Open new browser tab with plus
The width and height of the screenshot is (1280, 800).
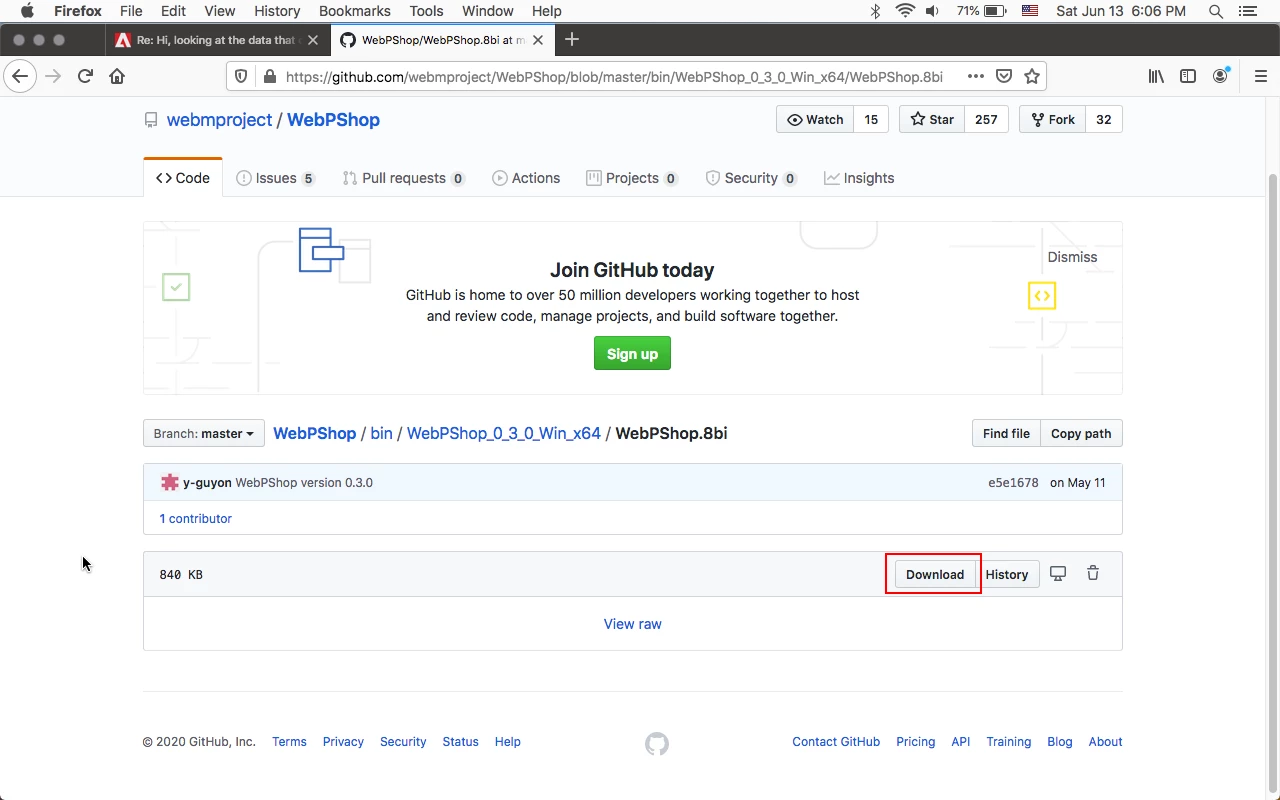(x=572, y=39)
